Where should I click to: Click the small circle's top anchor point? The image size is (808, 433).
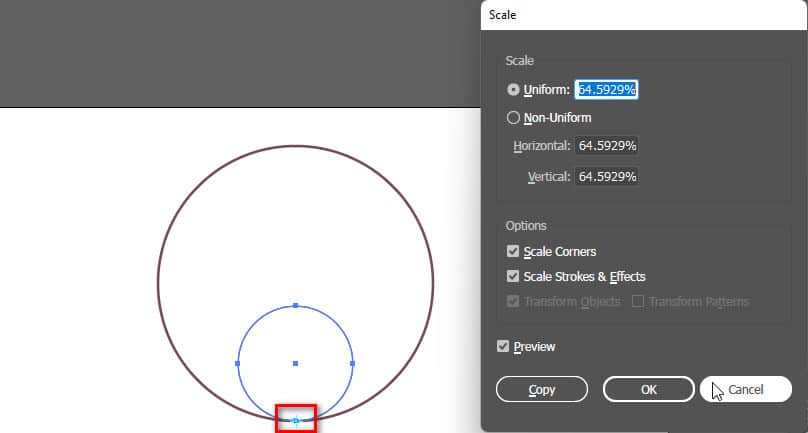coord(295,306)
